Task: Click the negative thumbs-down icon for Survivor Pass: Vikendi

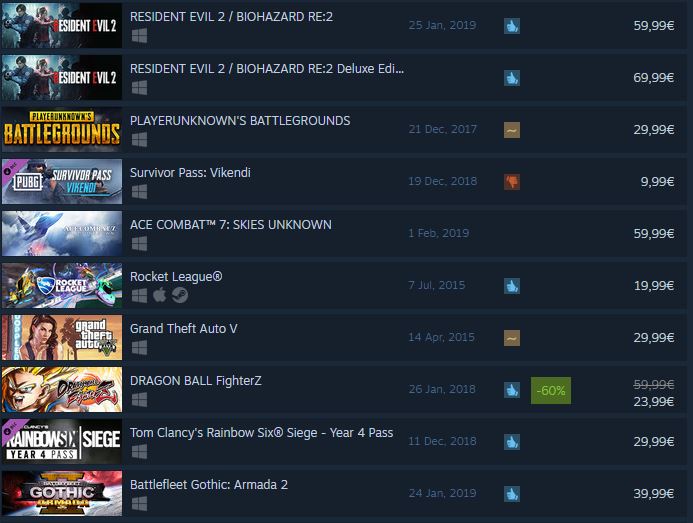Action: [512, 182]
